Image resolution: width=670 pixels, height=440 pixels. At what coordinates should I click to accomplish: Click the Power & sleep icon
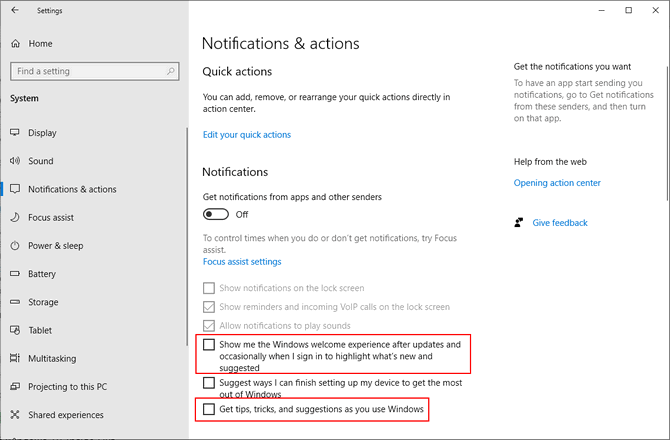(15, 246)
